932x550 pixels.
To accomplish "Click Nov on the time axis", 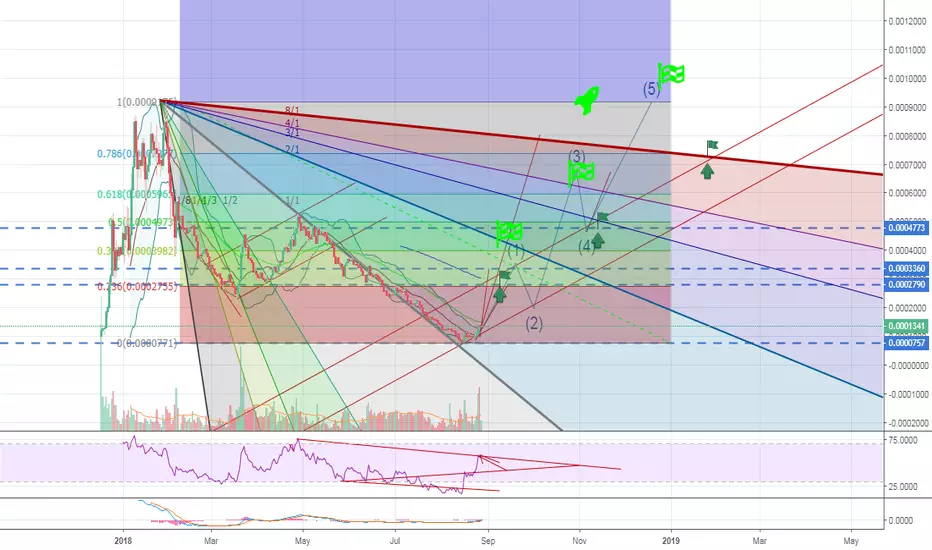I will (x=580, y=540).
